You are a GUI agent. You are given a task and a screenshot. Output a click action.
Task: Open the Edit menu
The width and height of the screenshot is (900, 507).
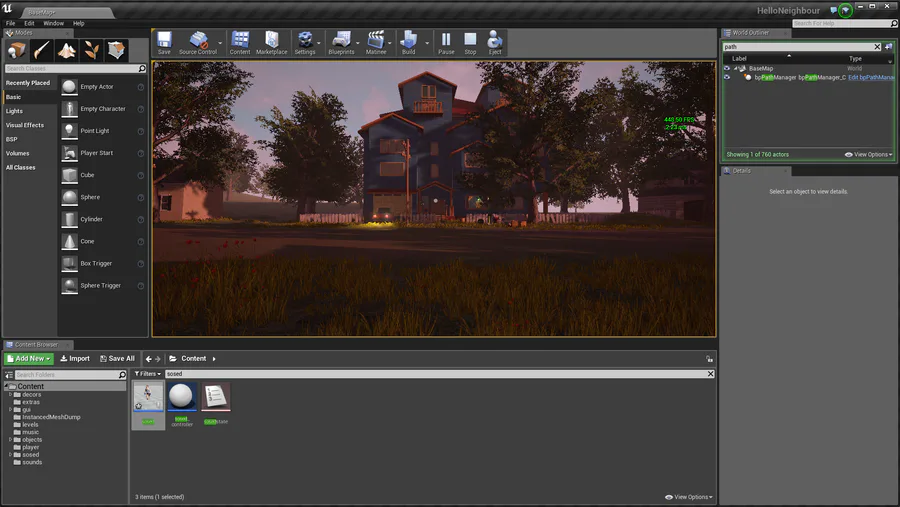(x=29, y=24)
